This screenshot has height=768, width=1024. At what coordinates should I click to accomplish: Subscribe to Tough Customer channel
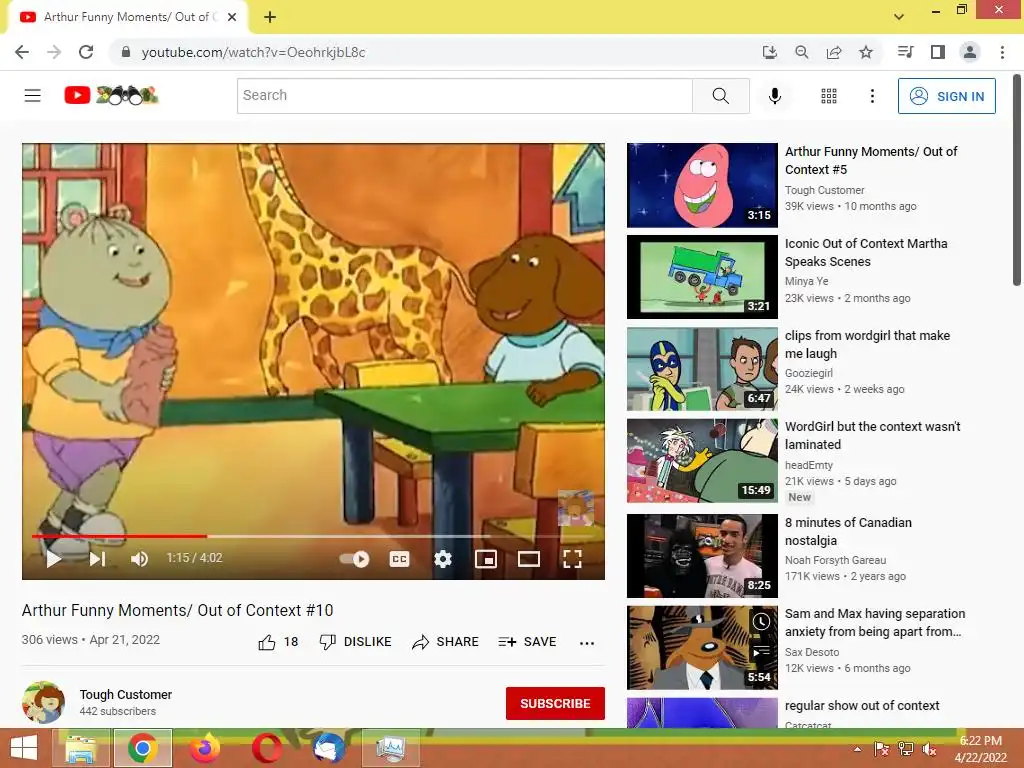point(555,703)
